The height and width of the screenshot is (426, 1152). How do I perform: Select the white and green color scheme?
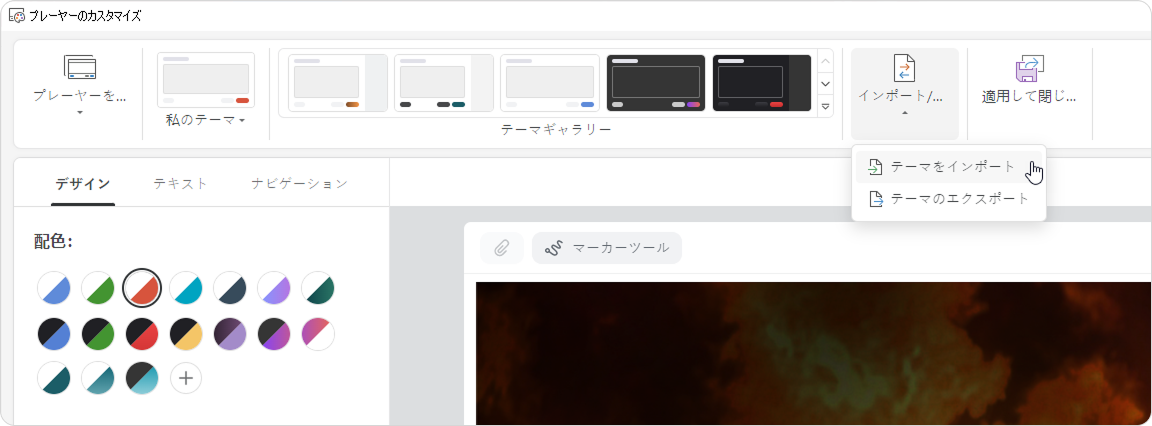[x=98, y=287]
